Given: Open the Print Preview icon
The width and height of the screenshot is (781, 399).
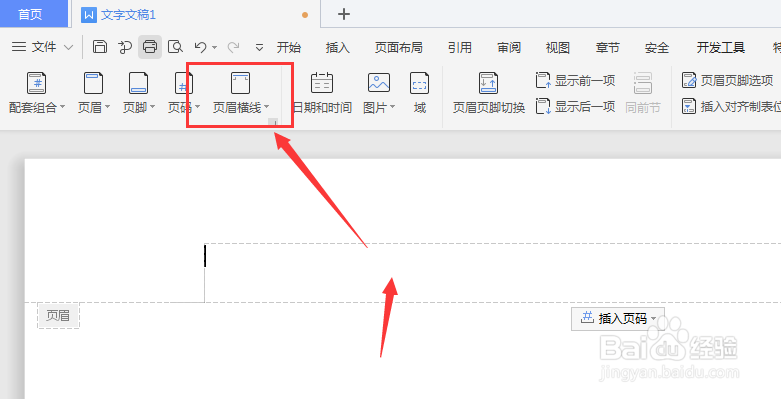Looking at the screenshot, I should [175, 47].
